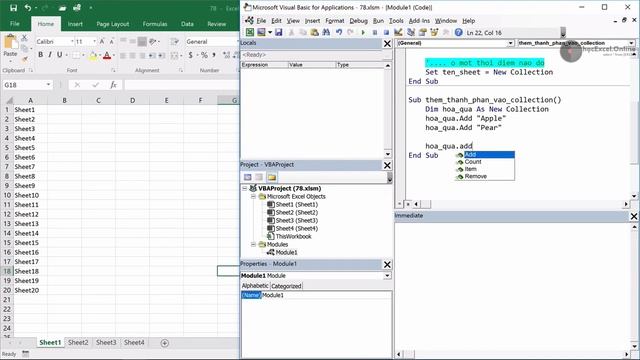Click Cut scissors icon in Excel ribbon
Image resolution: width=640 pixels, height=360 pixels.
point(24,38)
